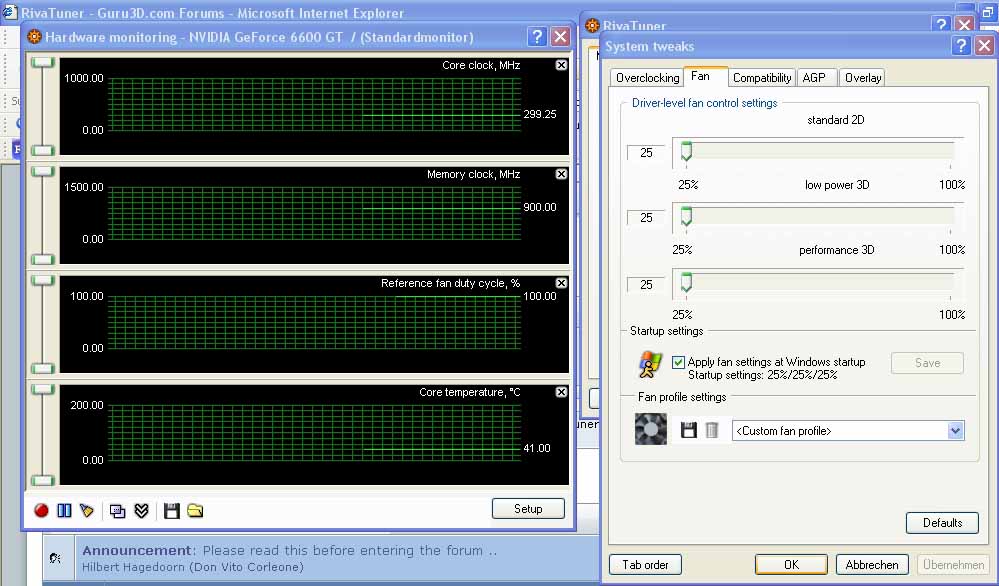This screenshot has width=999, height=586.
Task: Click the announcement icon in the forum row
Action: [55, 558]
